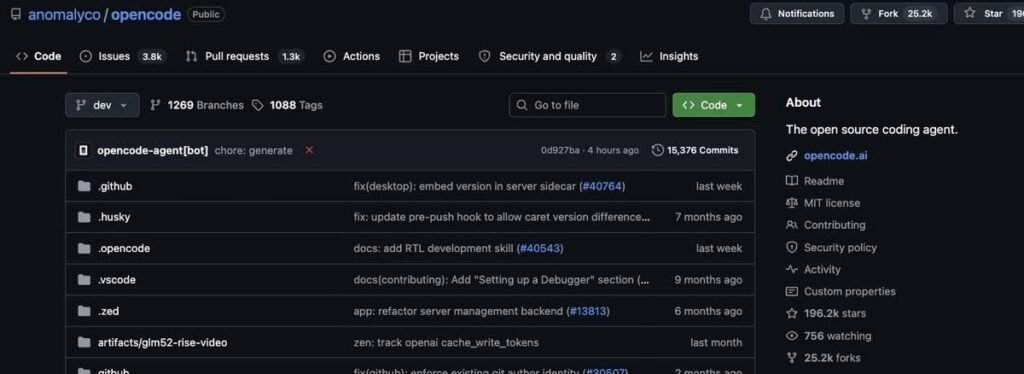Open pull request link #40764
Screen dimensions: 1024x374
click(602, 186)
